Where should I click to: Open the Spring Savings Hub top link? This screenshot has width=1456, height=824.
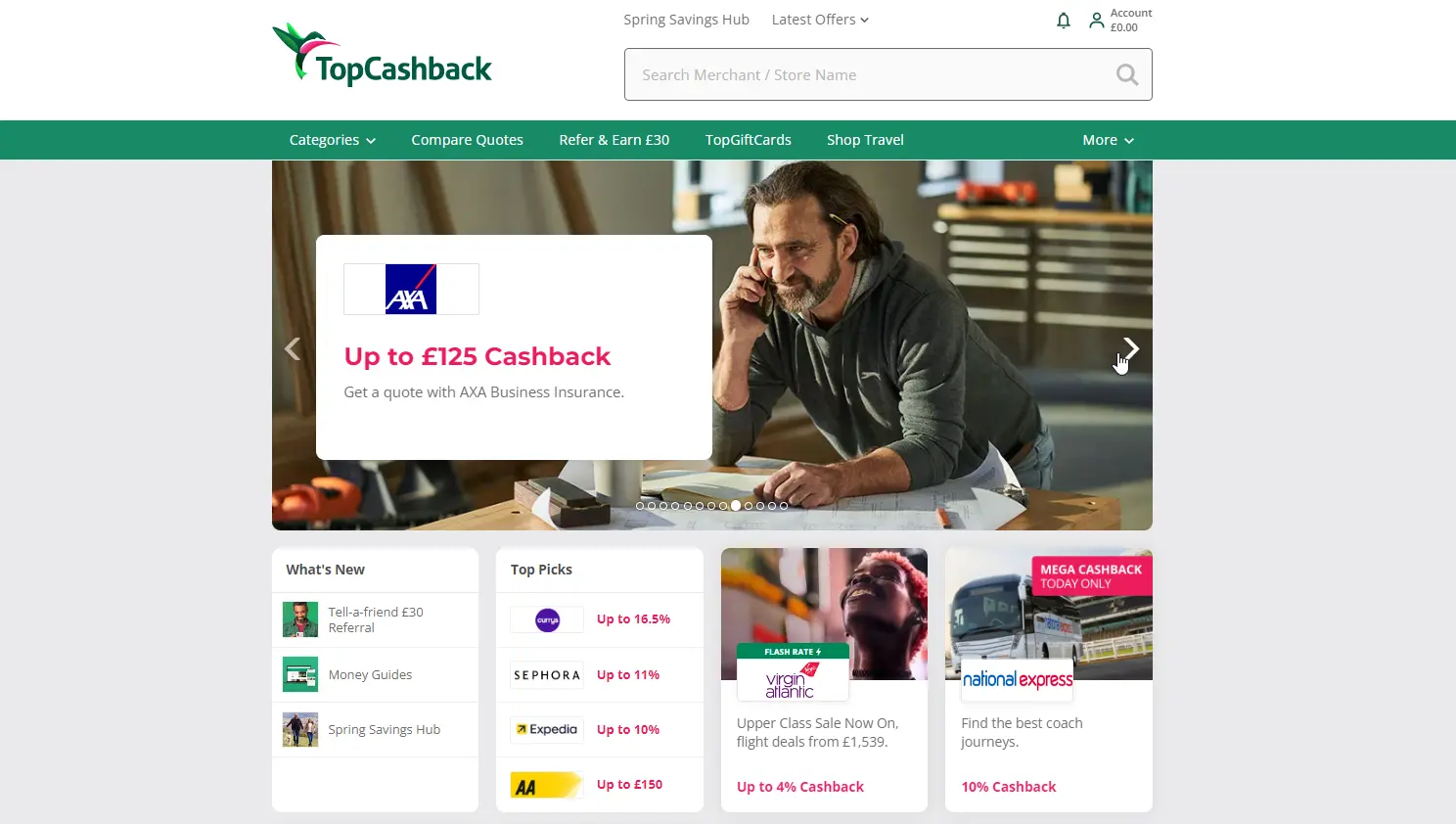click(x=686, y=20)
